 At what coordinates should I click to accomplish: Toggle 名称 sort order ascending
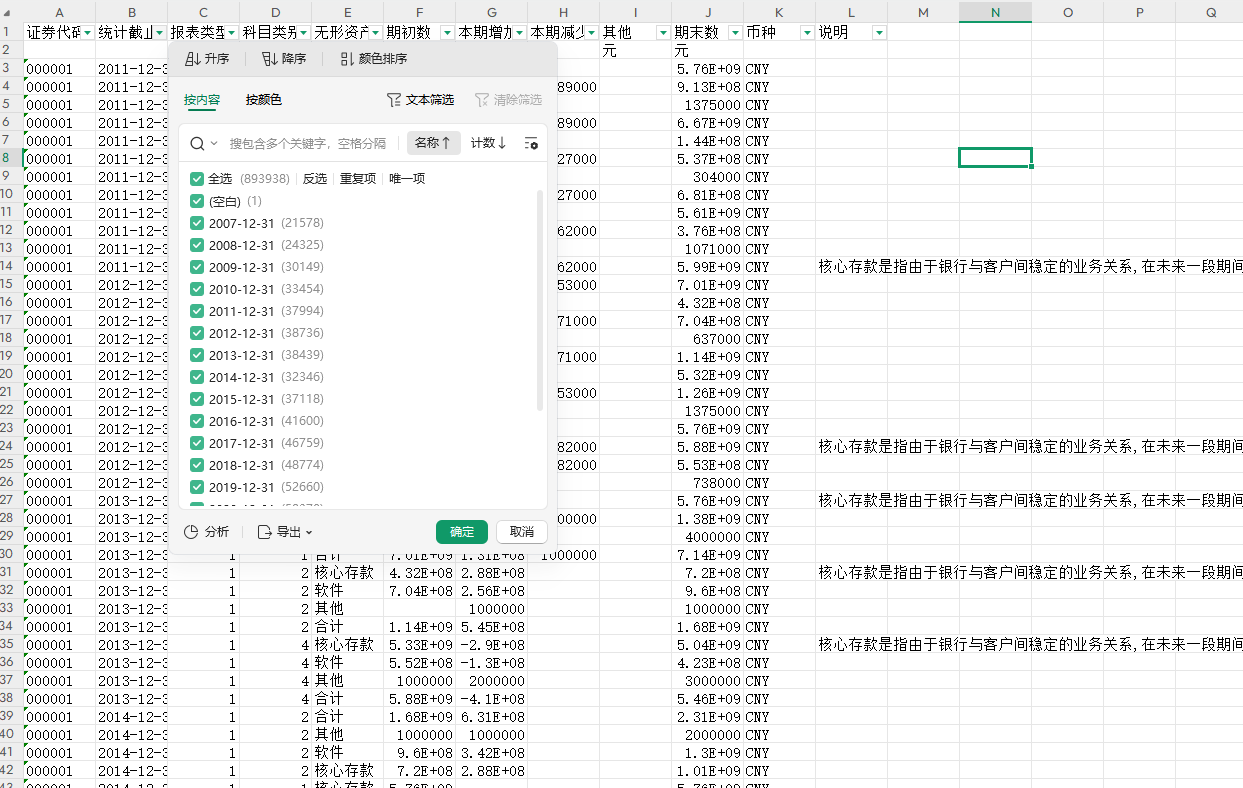[433, 143]
